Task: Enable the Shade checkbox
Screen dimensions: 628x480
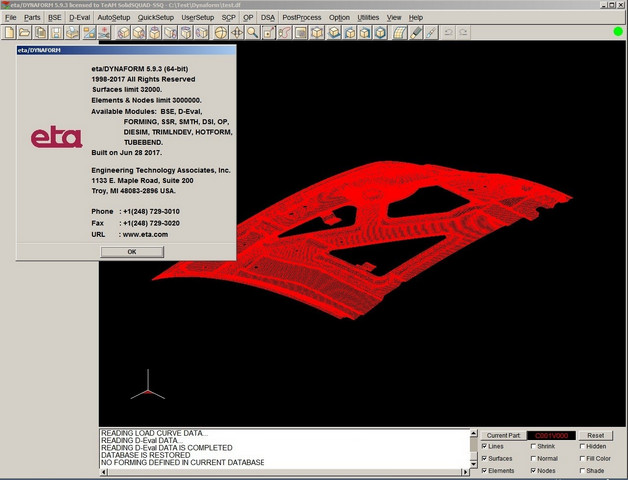Action: click(x=583, y=470)
